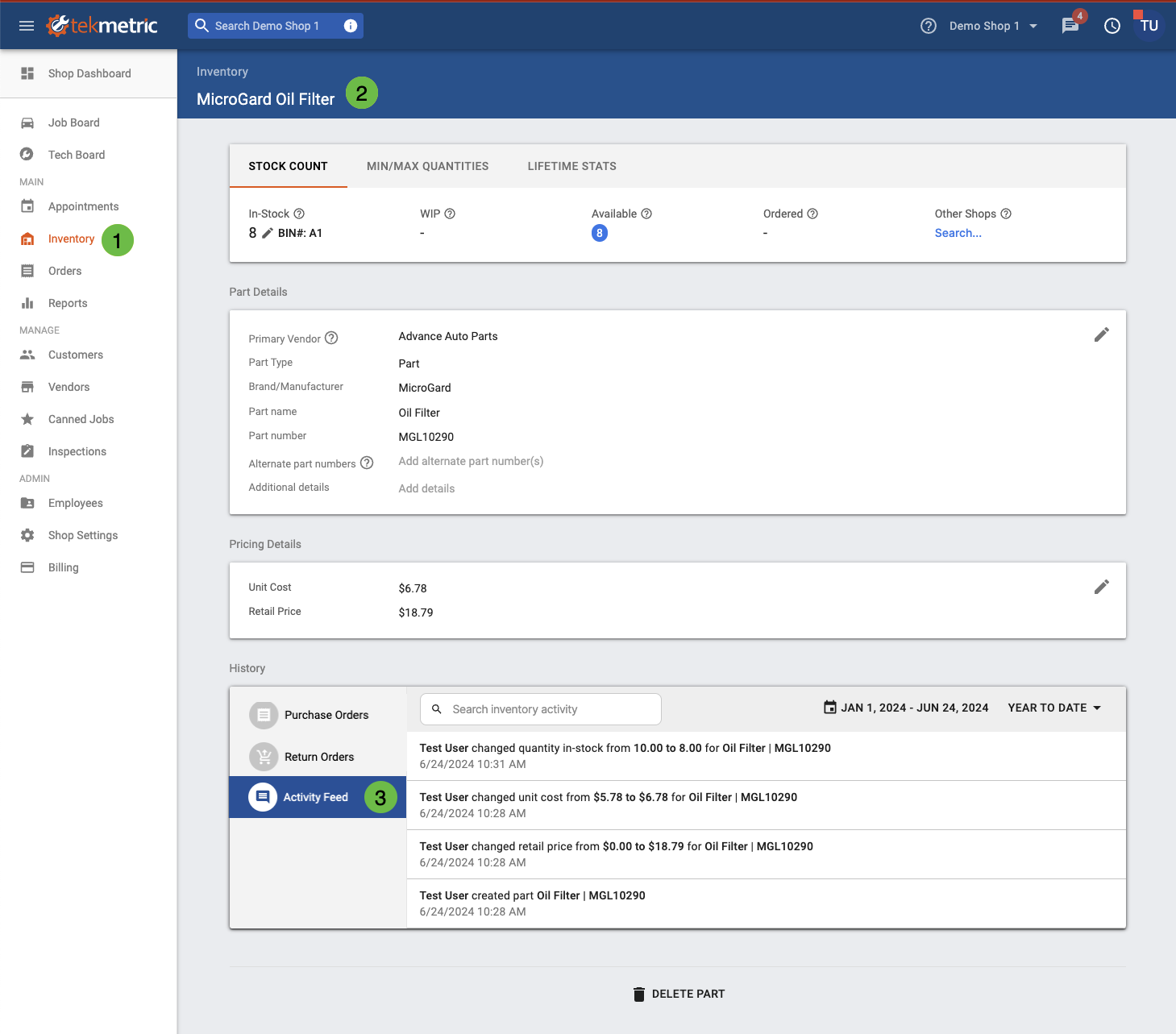Select Inventory in sidebar
The image size is (1176, 1034).
[x=71, y=239]
